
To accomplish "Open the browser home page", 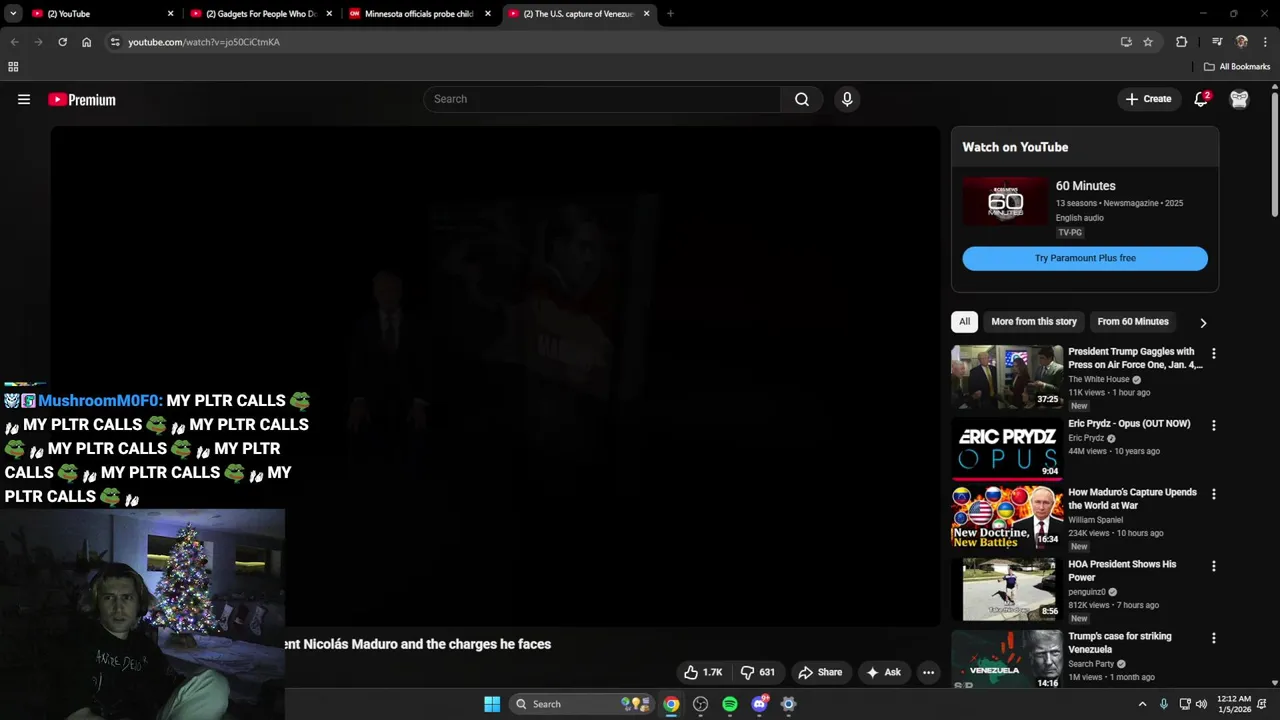I will coord(87,42).
